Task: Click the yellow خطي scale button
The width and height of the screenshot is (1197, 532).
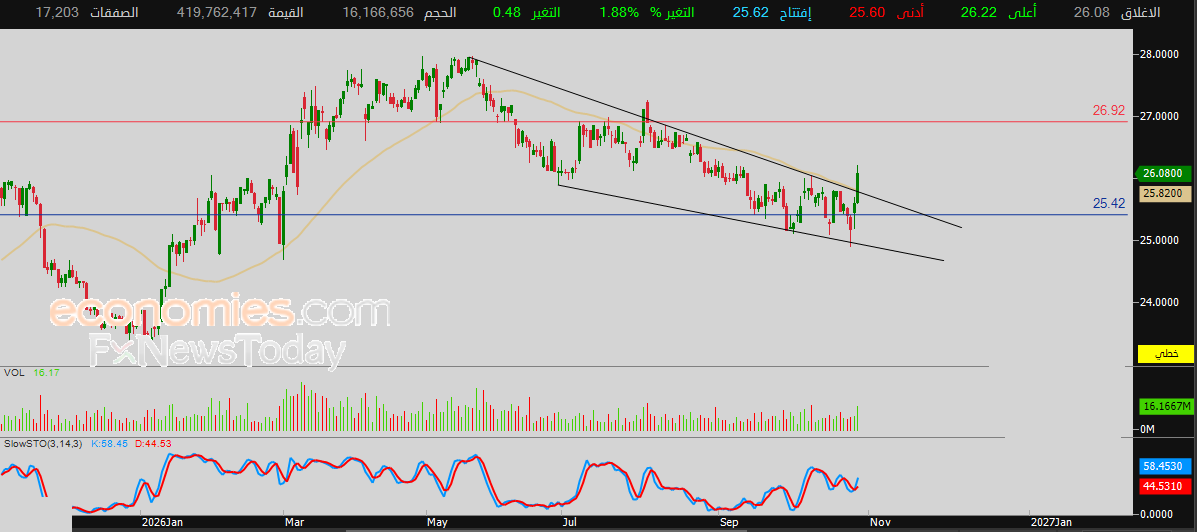Action: (x=1165, y=354)
